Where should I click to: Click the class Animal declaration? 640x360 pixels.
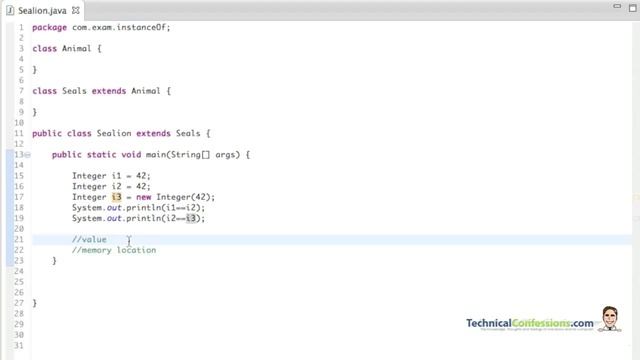click(67, 49)
